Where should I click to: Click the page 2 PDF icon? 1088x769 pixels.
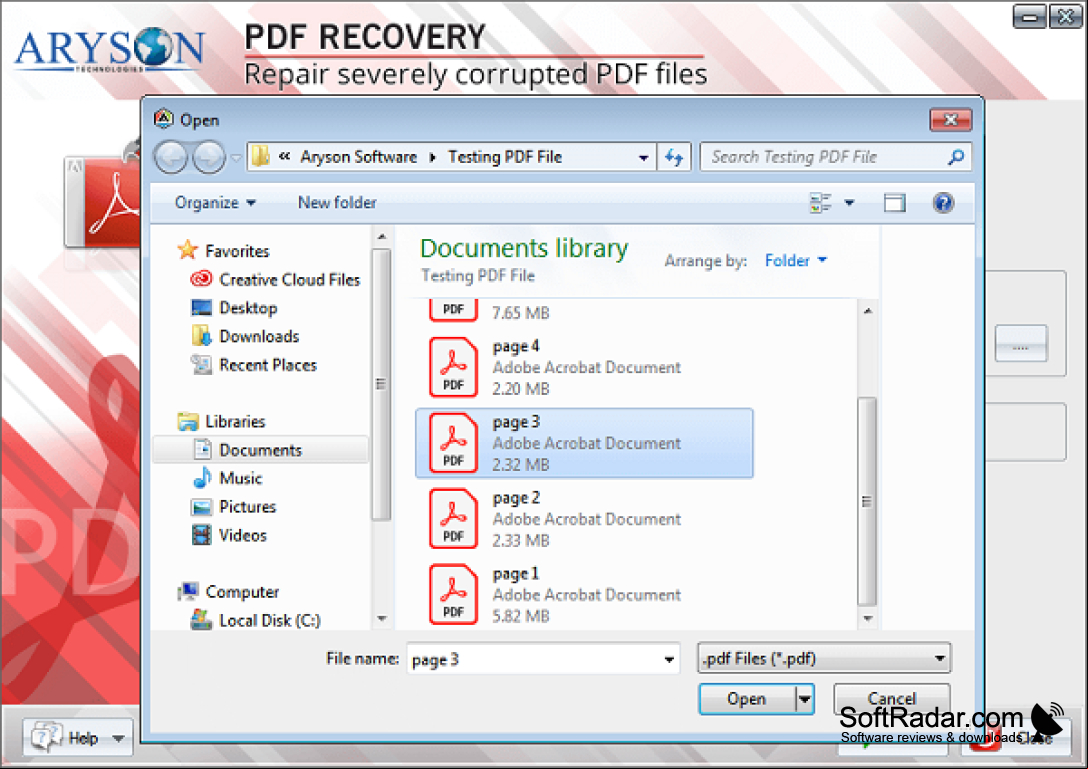[x=453, y=518]
